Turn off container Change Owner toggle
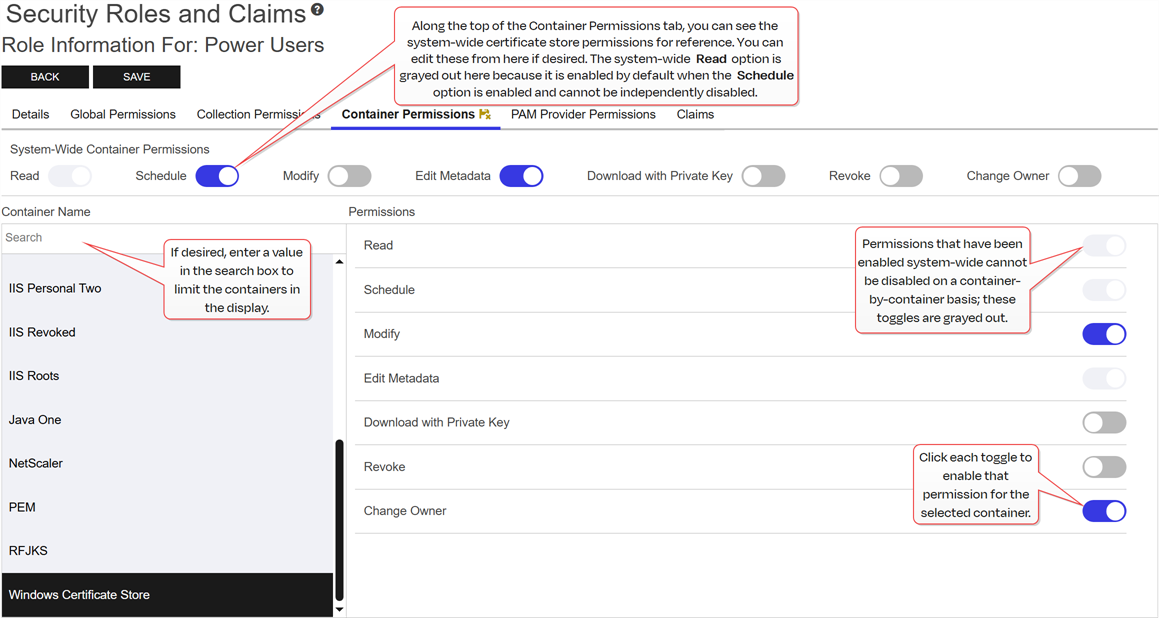 pos(1104,511)
